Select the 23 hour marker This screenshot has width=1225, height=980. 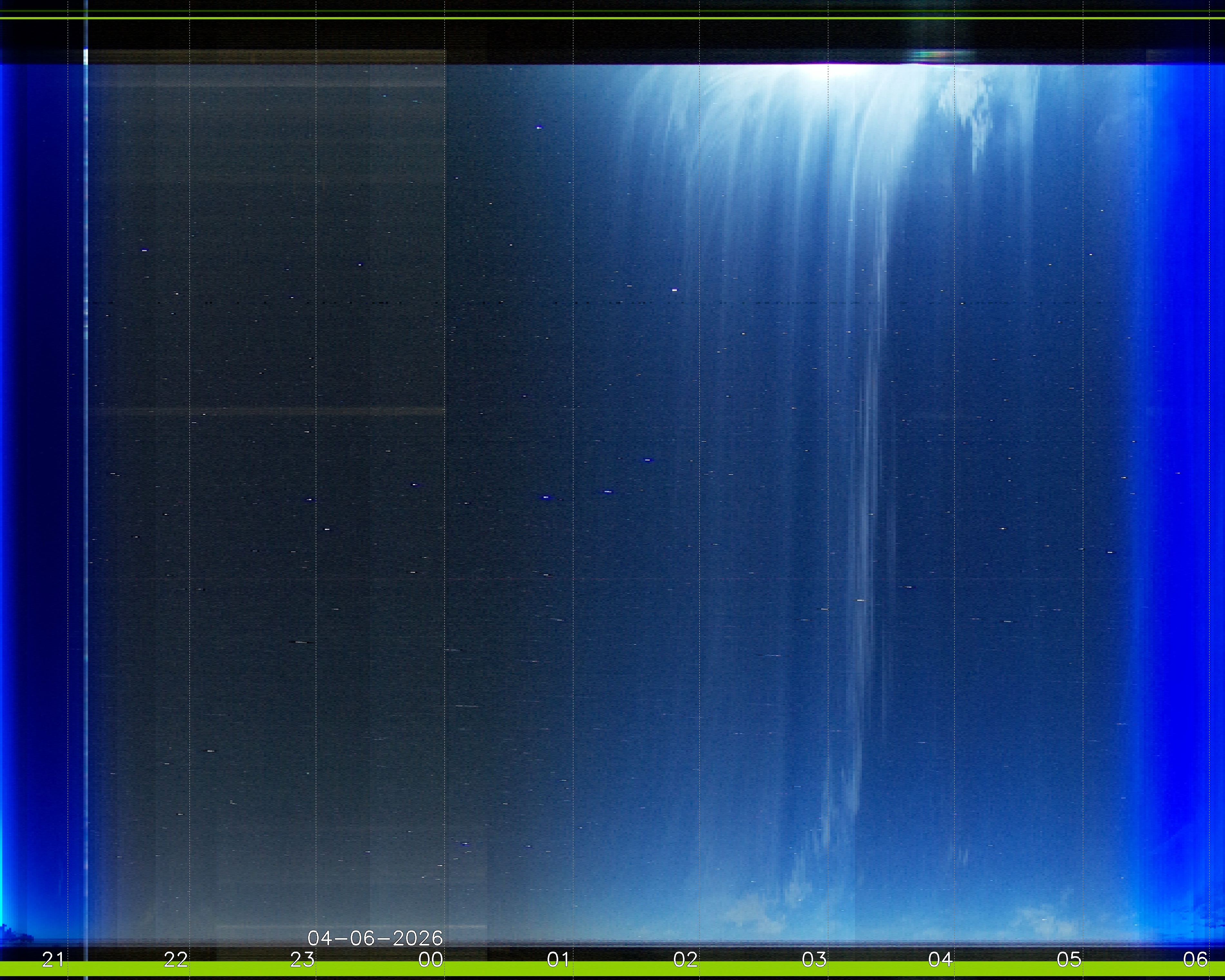302,960
